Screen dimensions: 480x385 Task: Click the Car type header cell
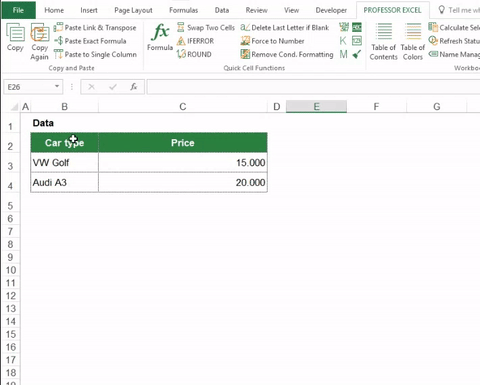tap(64, 143)
